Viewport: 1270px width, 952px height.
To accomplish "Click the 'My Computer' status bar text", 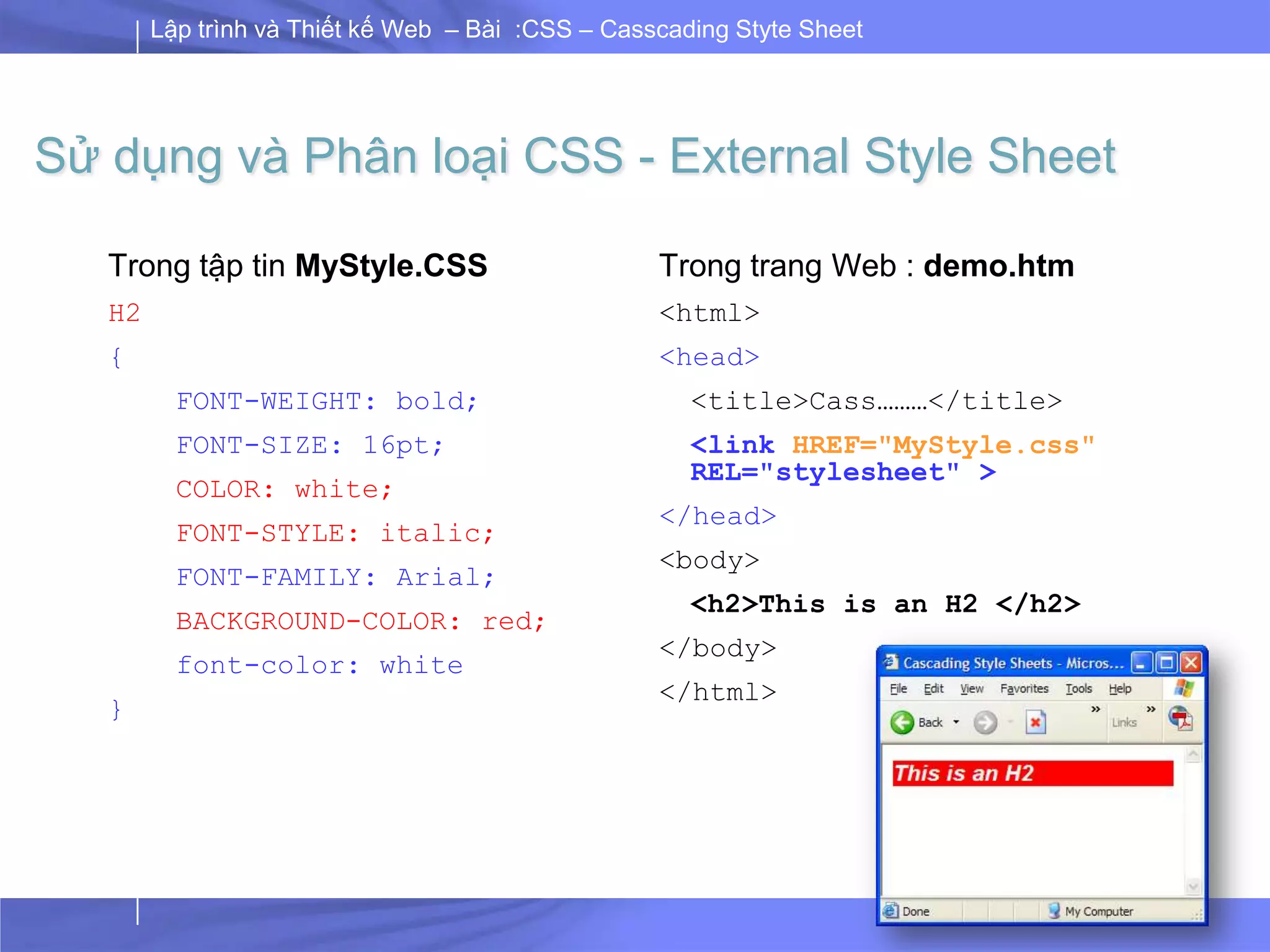I will [1099, 911].
